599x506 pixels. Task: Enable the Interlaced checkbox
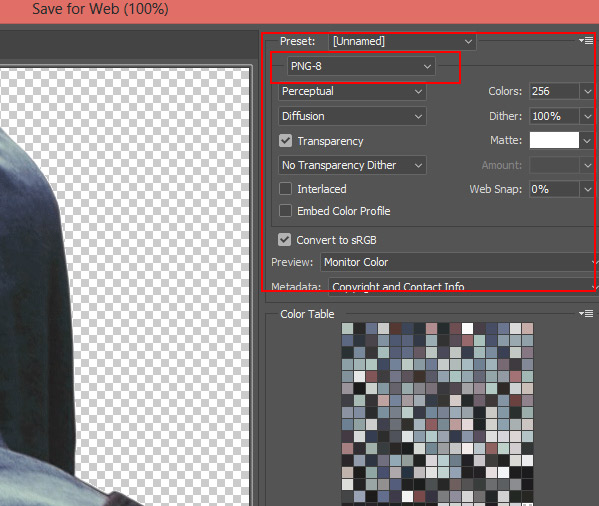[285, 189]
